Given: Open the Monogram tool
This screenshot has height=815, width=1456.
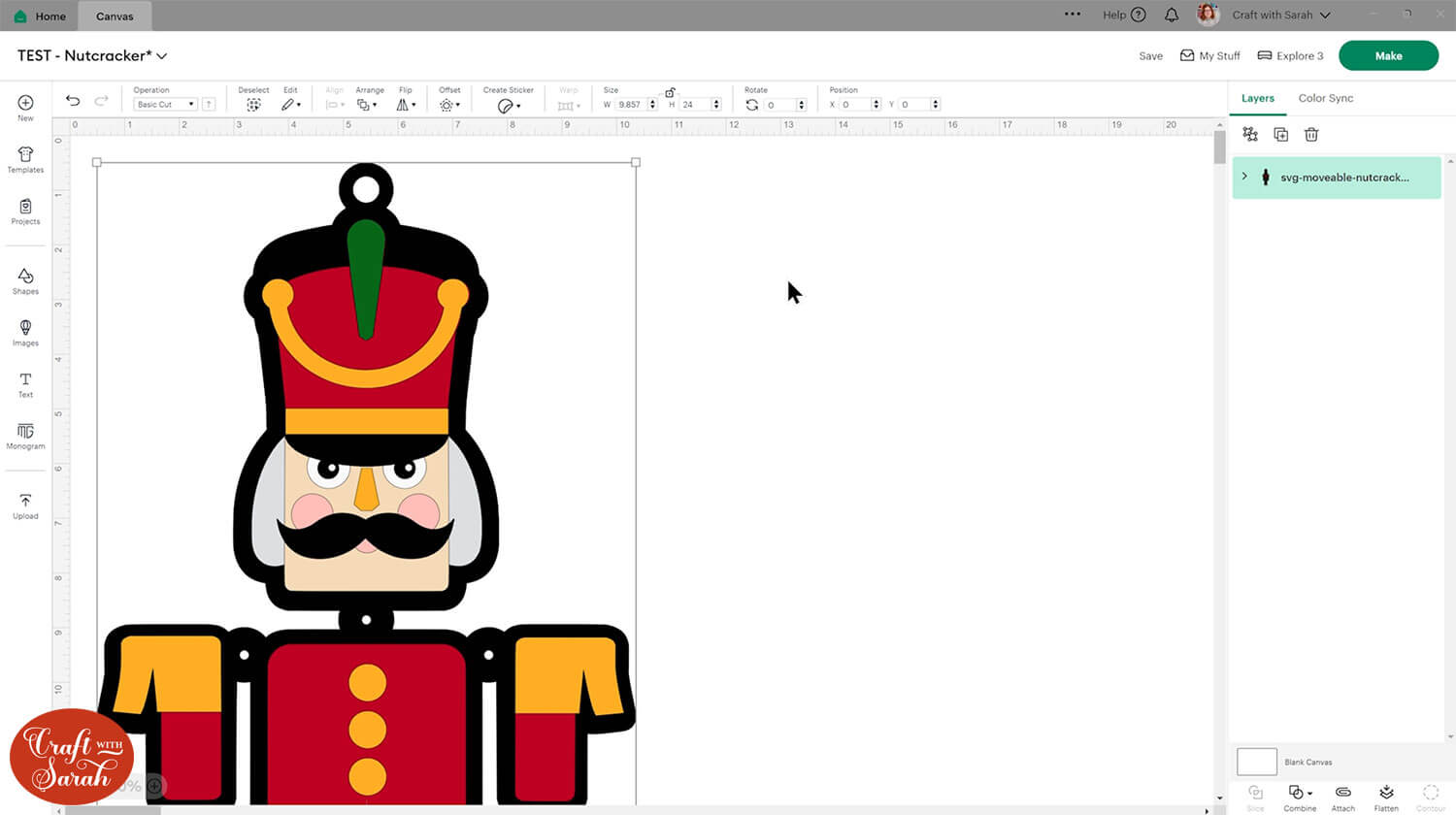Looking at the screenshot, I should click(x=25, y=436).
